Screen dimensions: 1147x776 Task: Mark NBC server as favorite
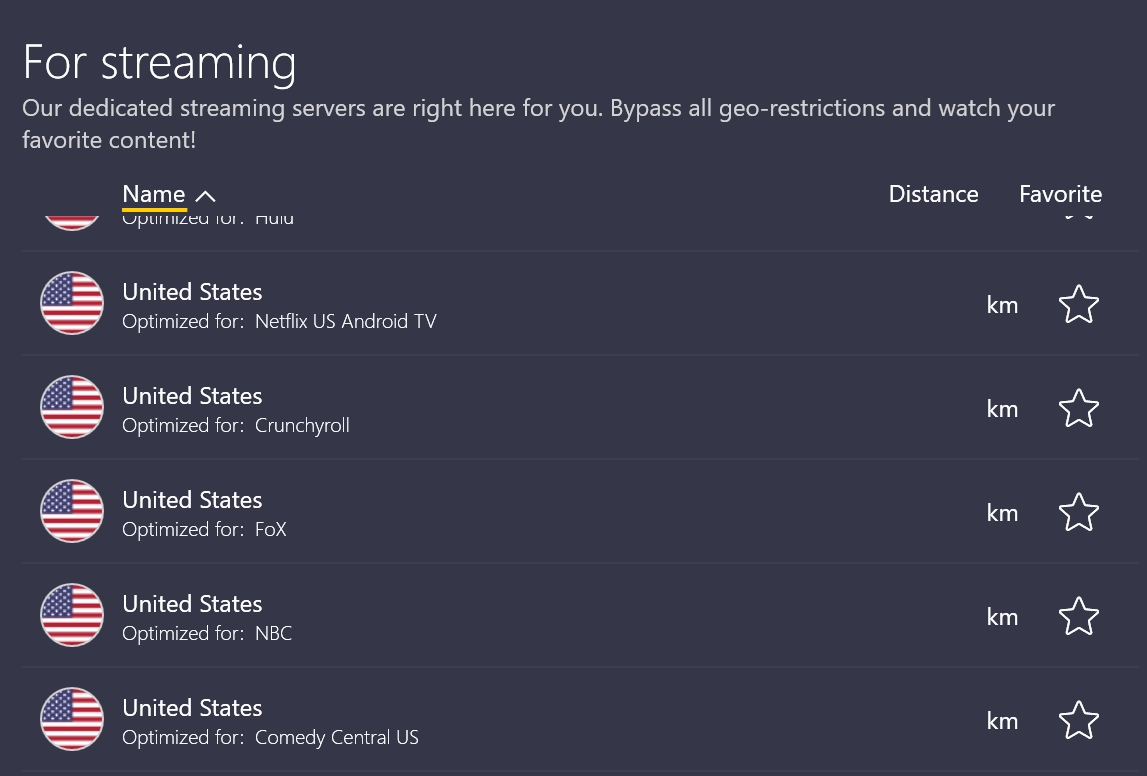click(1078, 616)
